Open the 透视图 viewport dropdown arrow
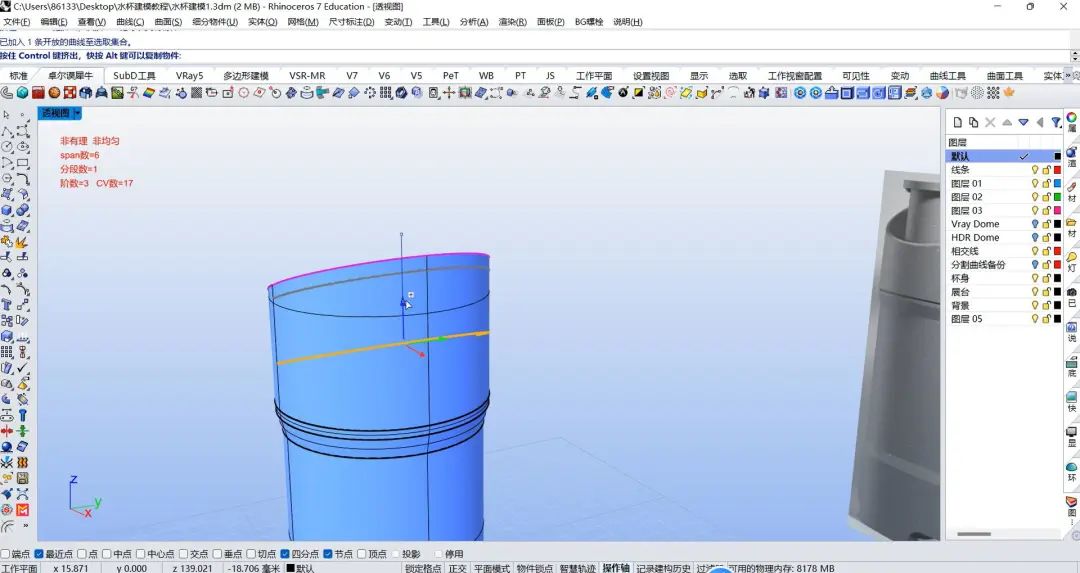The image size is (1080, 573). 77,113
